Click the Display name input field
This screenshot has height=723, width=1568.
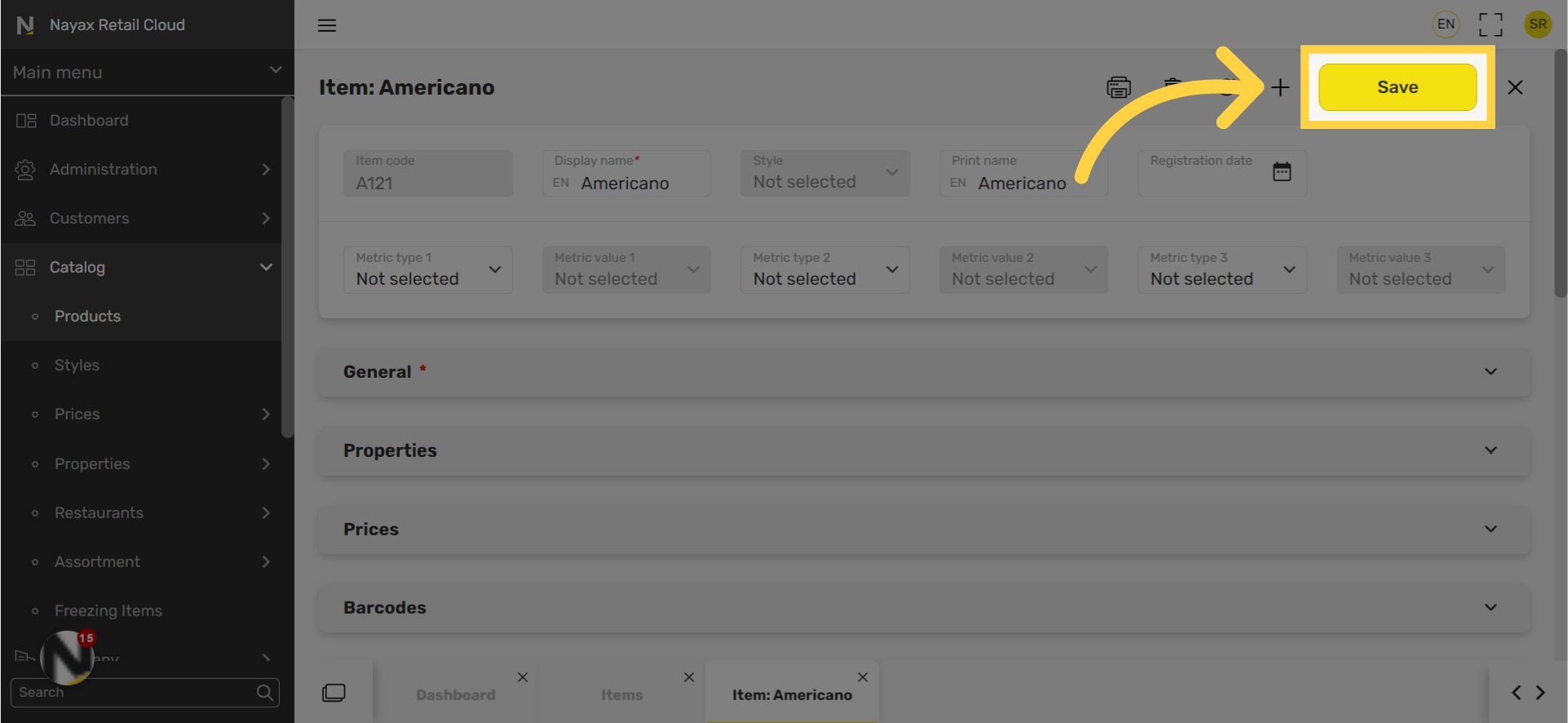pos(627,173)
